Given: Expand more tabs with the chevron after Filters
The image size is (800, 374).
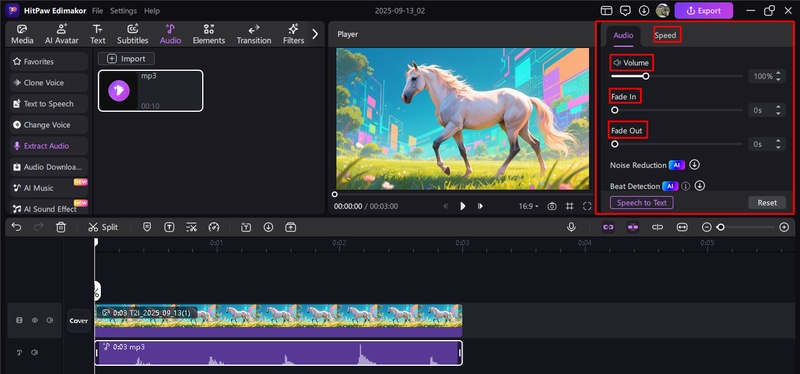Looking at the screenshot, I should (315, 34).
